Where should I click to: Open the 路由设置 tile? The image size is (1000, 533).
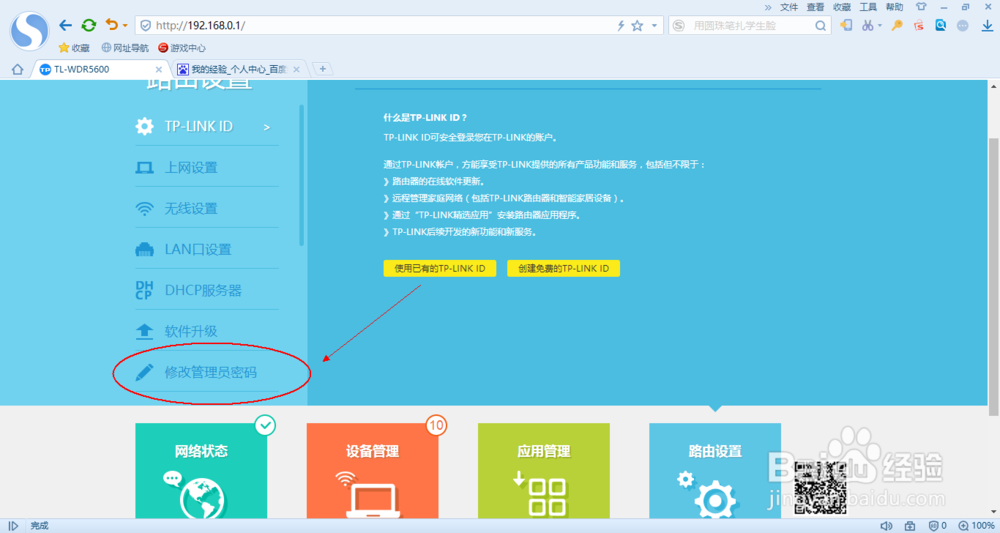point(715,471)
